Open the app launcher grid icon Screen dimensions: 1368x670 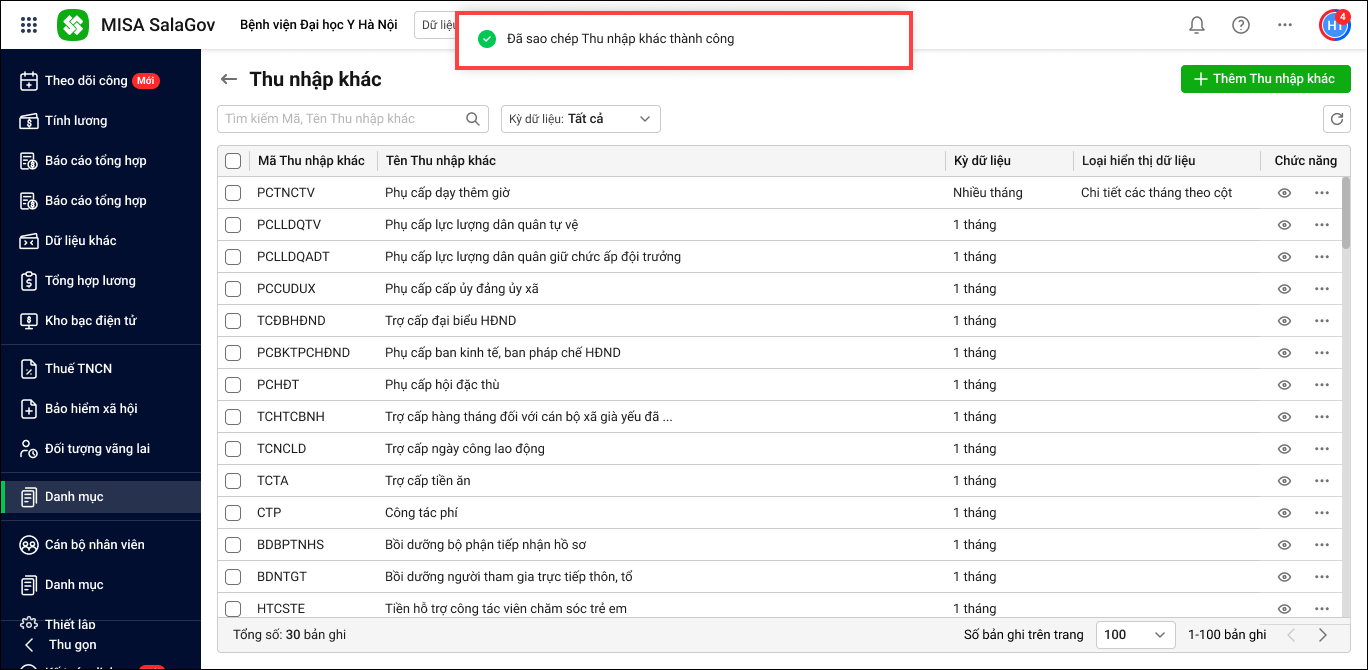pyautogui.click(x=29, y=25)
